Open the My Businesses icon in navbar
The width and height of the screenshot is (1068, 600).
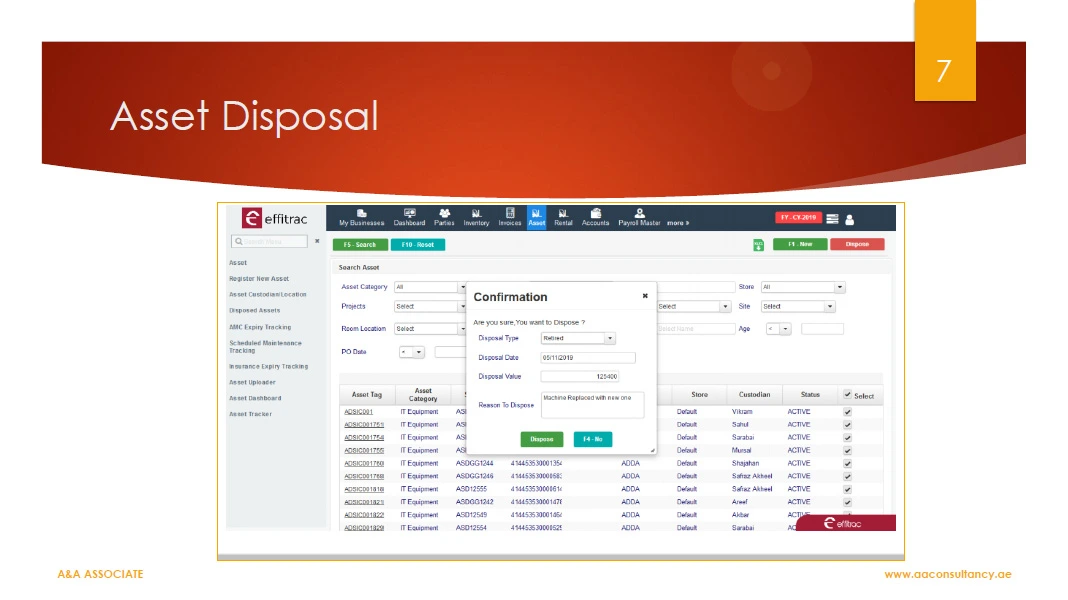(361, 213)
